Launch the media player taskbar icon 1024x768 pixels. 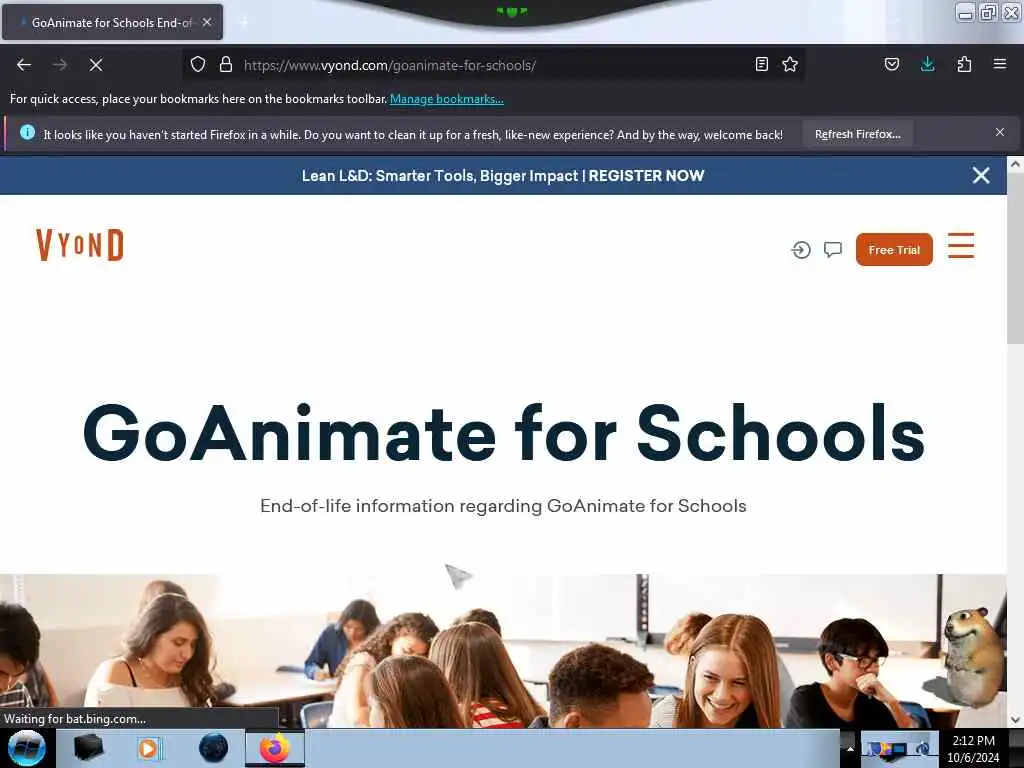[149, 748]
